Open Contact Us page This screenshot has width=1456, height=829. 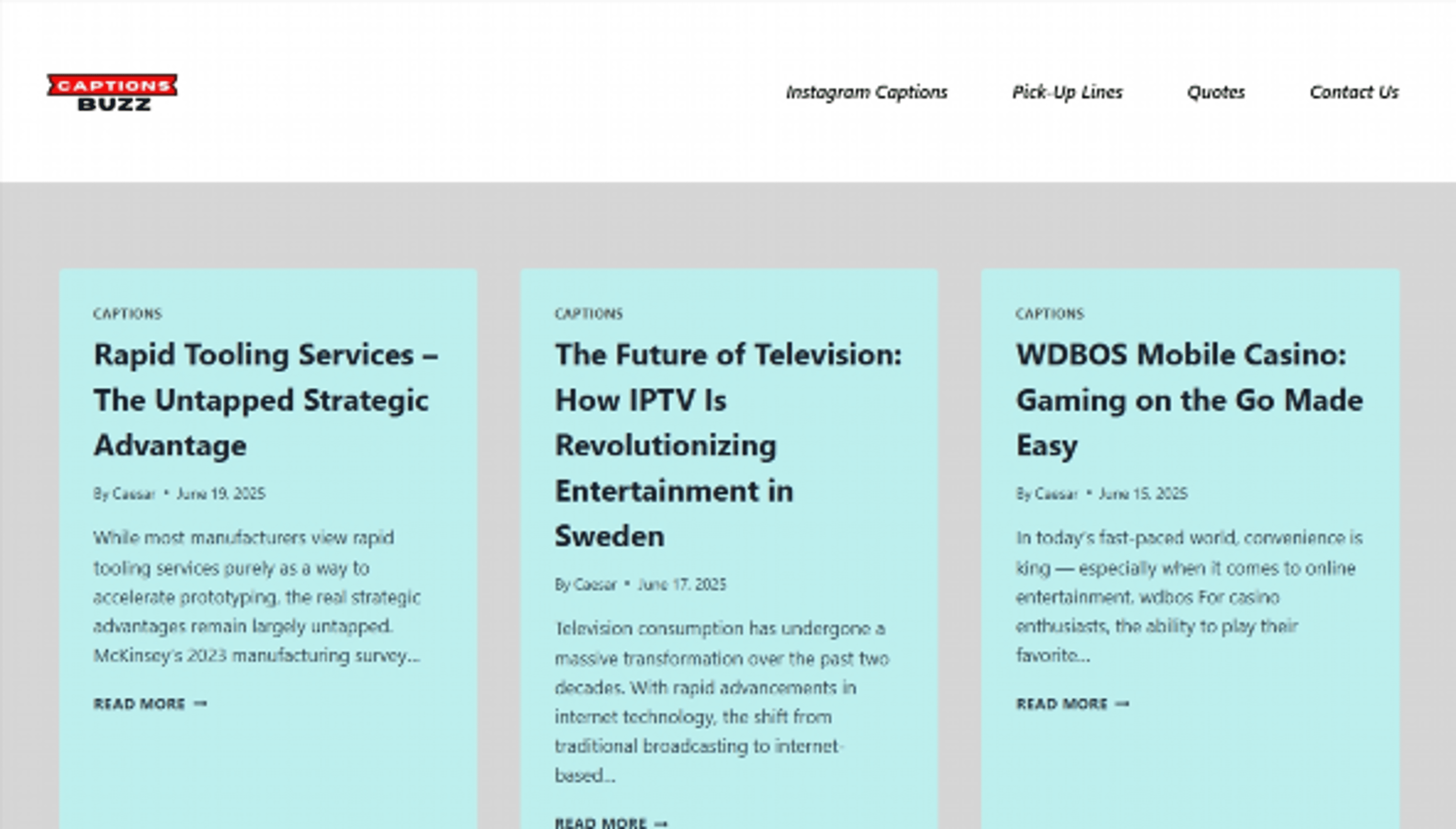click(x=1354, y=92)
